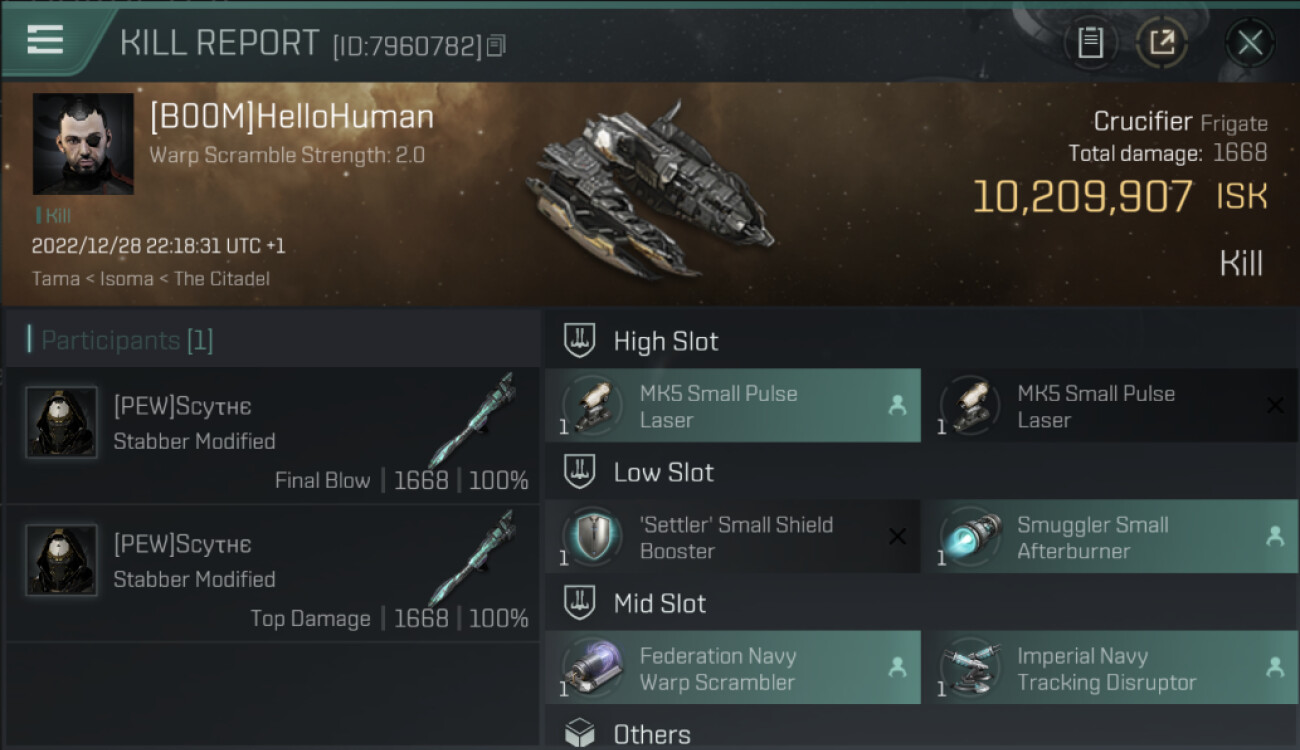Select the Imperial Navy Tracking Disruptor icon
The image size is (1300, 750).
click(x=970, y=668)
